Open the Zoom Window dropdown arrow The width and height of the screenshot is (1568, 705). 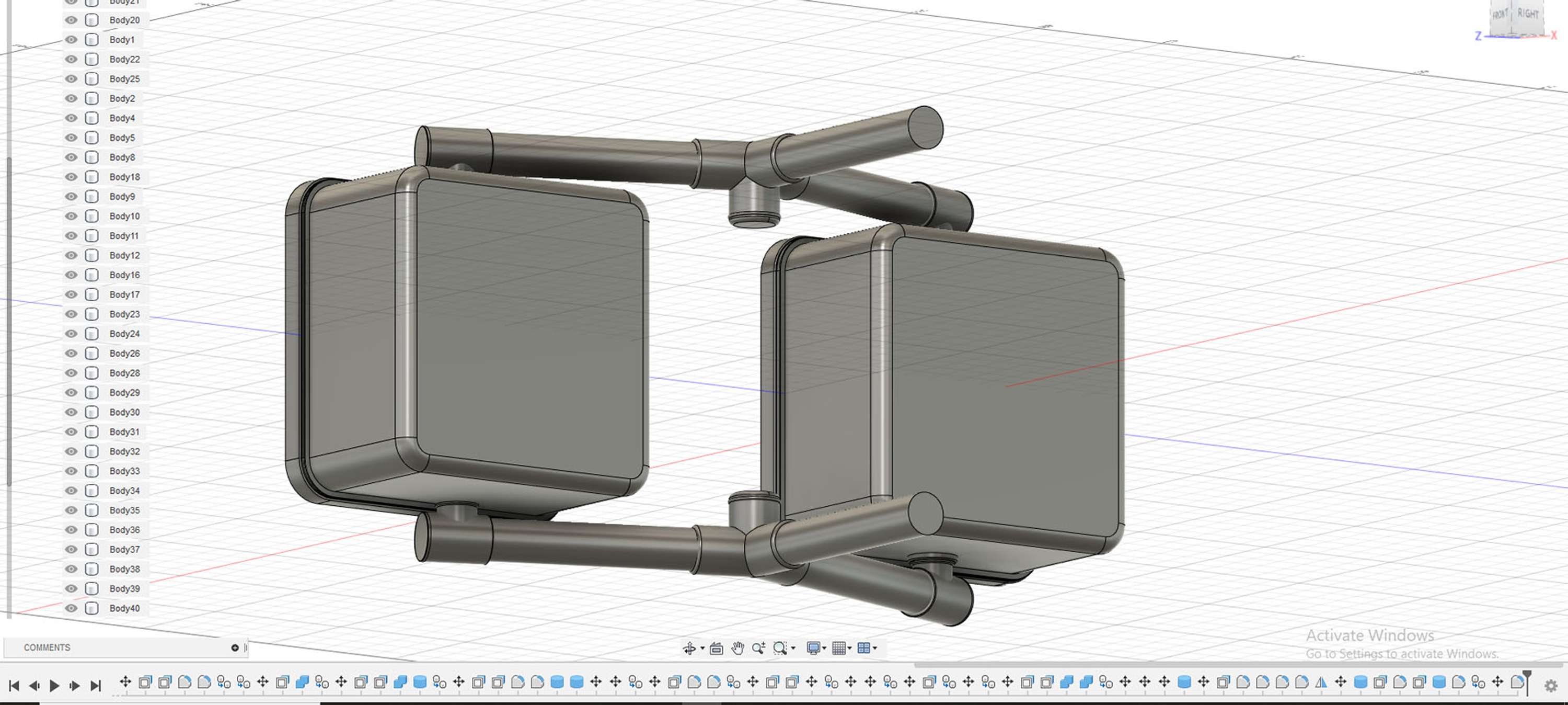point(793,649)
